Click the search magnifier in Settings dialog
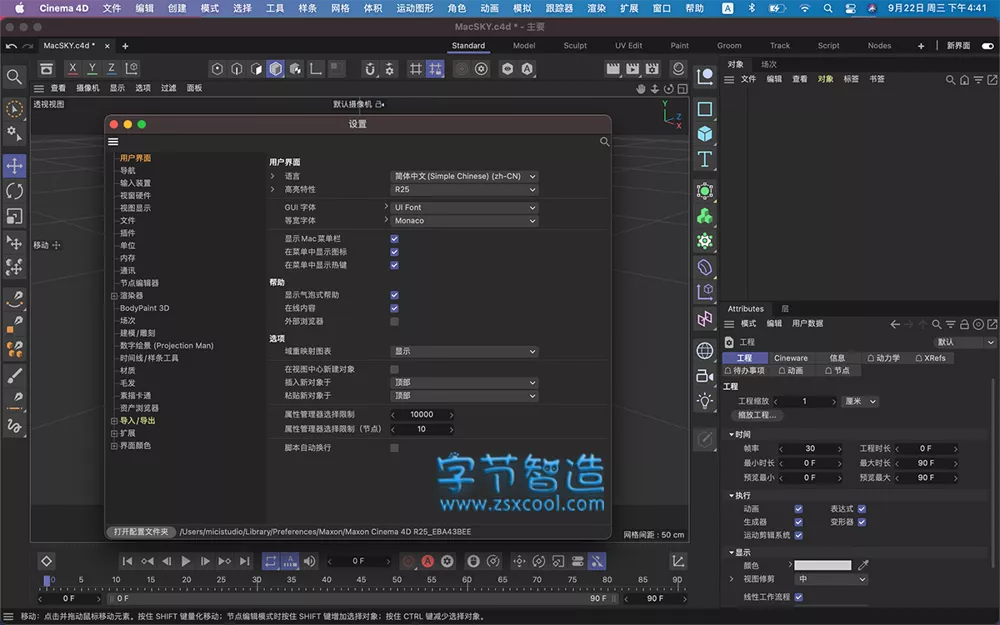Viewport: 1000px width, 625px height. (x=604, y=142)
